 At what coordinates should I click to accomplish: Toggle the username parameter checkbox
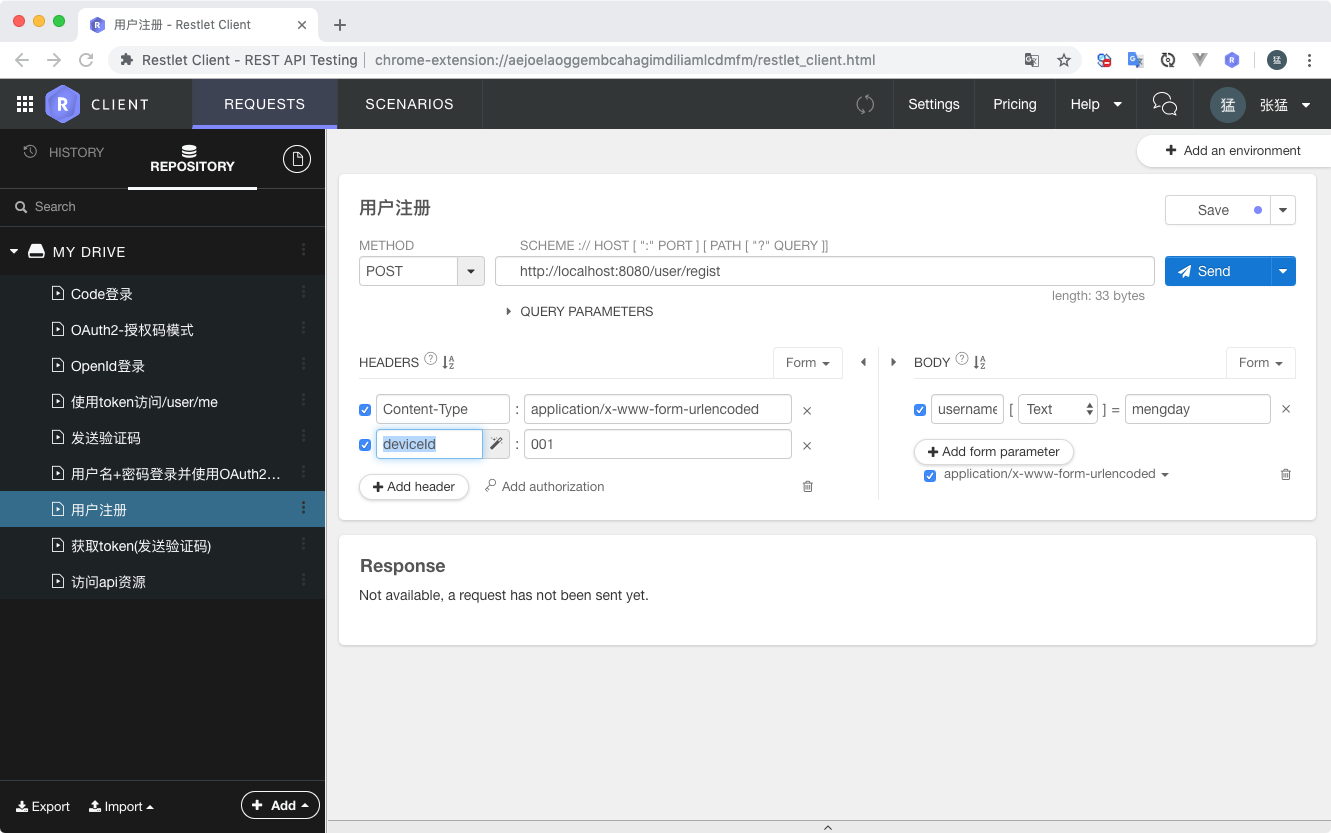(x=920, y=410)
